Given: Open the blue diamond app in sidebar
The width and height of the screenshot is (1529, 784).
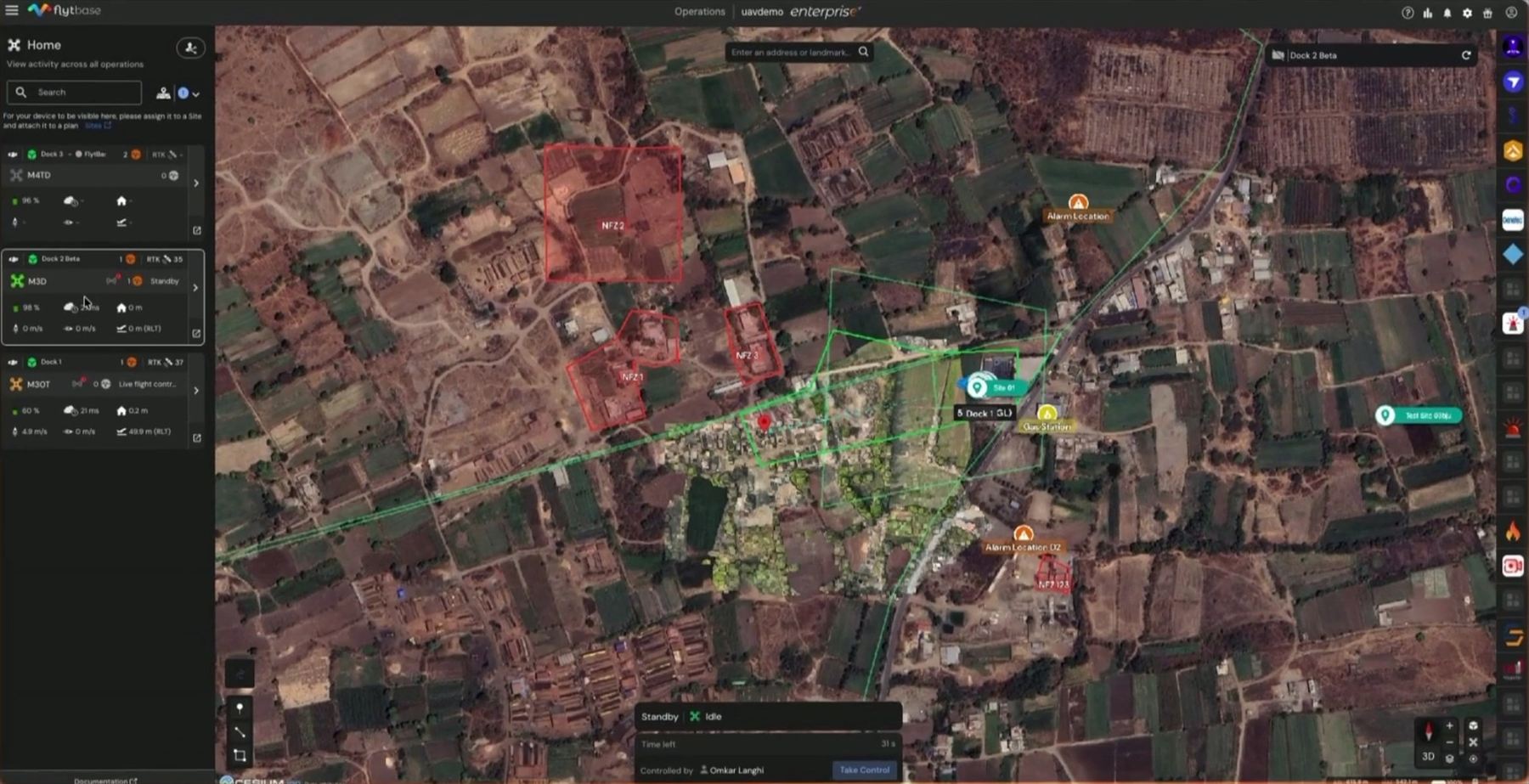Looking at the screenshot, I should (1513, 254).
